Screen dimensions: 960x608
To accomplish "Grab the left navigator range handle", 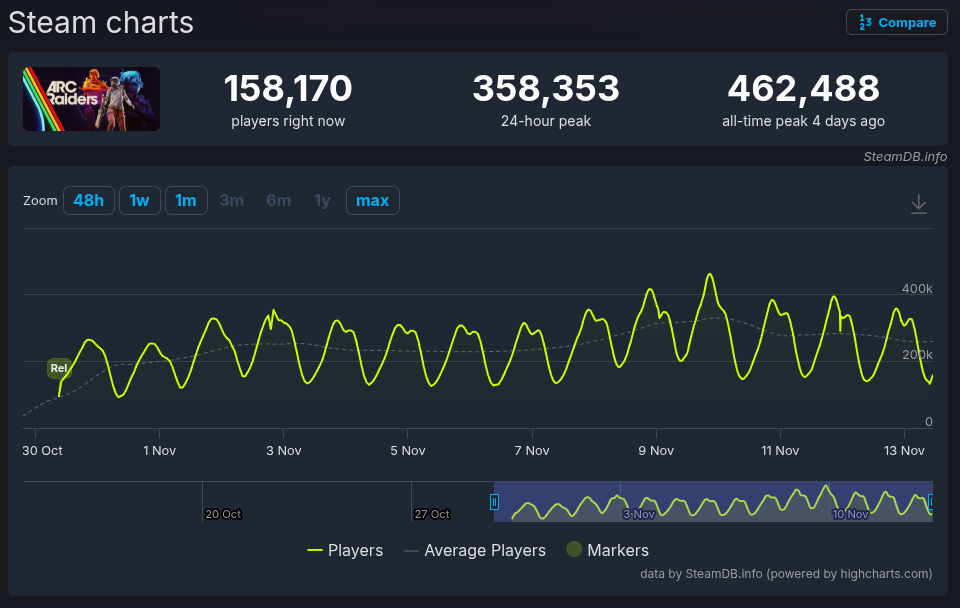I will [494, 502].
